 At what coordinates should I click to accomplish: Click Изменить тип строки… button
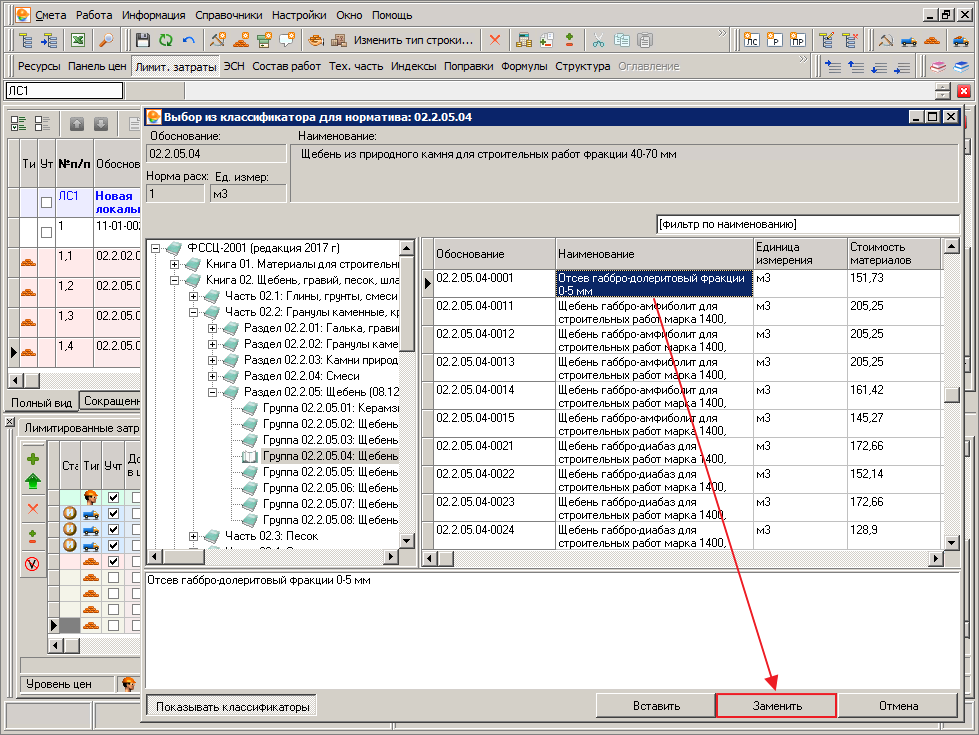[x=413, y=41]
